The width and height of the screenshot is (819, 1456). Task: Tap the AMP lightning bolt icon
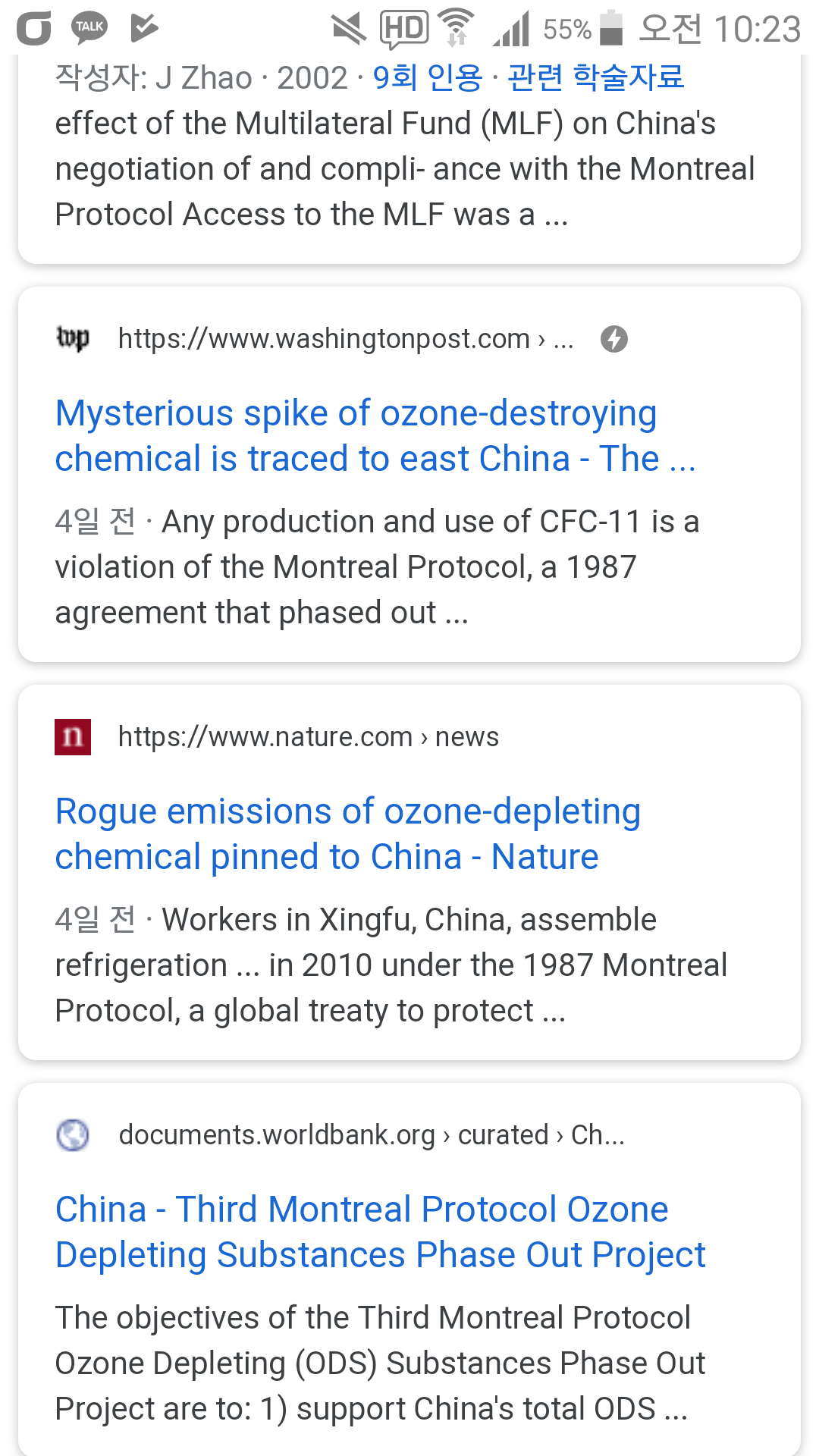pyautogui.click(x=614, y=339)
